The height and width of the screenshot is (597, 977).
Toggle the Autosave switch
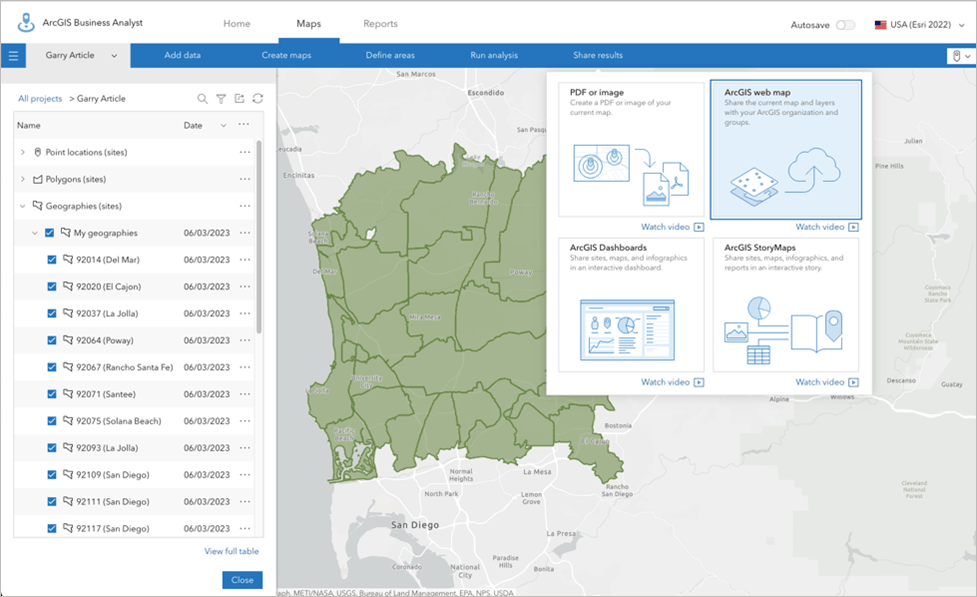[846, 25]
